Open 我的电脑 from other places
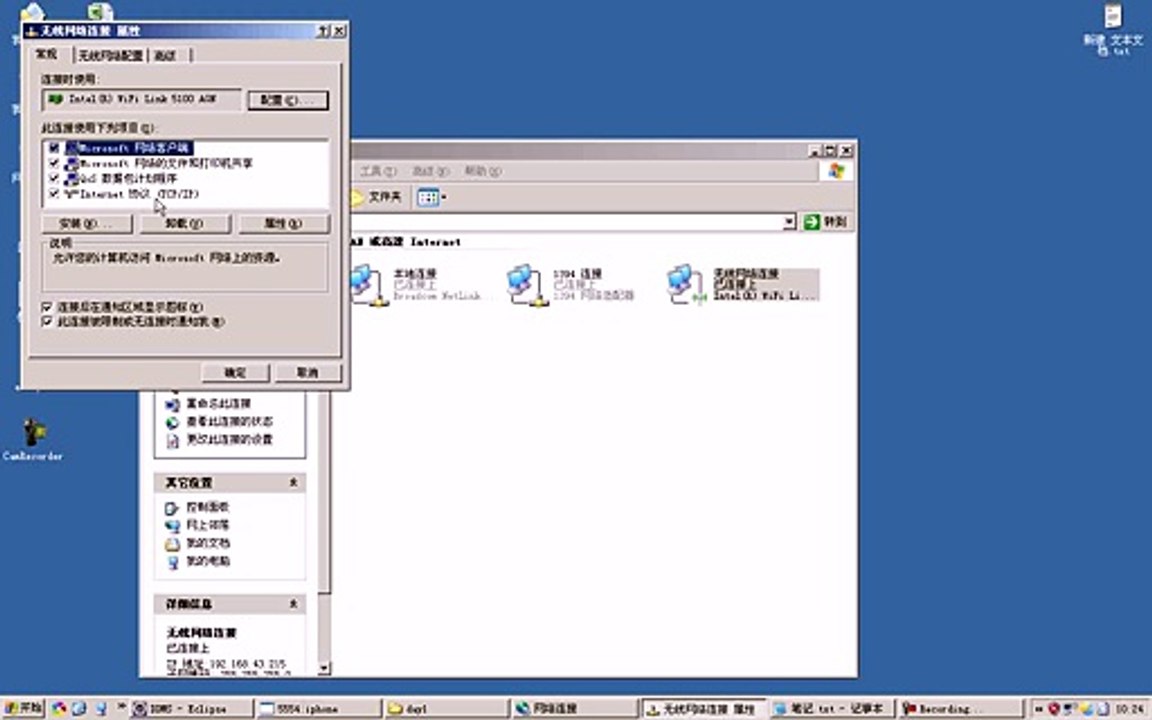The width and height of the screenshot is (1152, 720). [x=207, y=561]
